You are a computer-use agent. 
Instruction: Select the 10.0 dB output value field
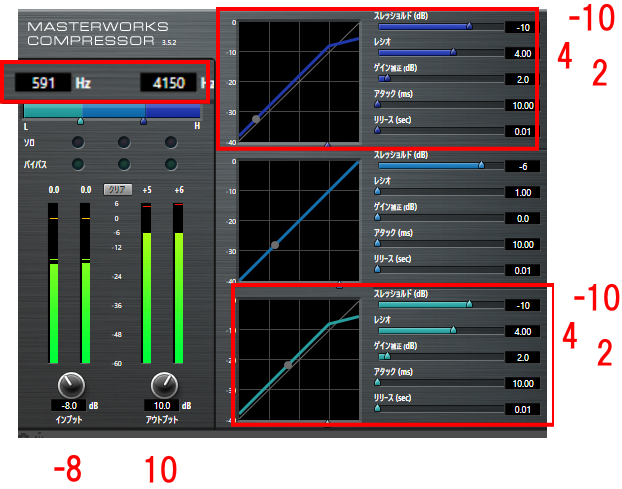161,405
